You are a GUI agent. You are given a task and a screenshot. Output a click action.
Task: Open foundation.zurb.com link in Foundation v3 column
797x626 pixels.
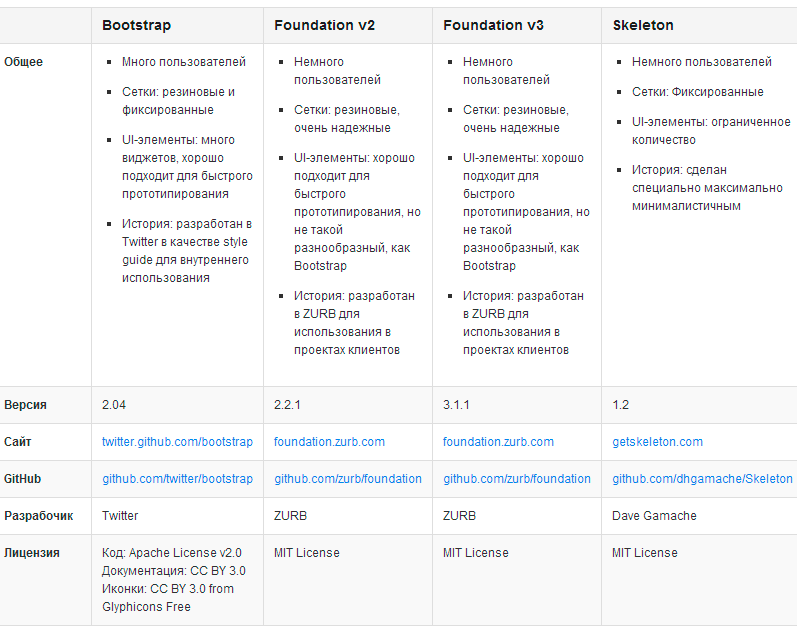click(498, 442)
